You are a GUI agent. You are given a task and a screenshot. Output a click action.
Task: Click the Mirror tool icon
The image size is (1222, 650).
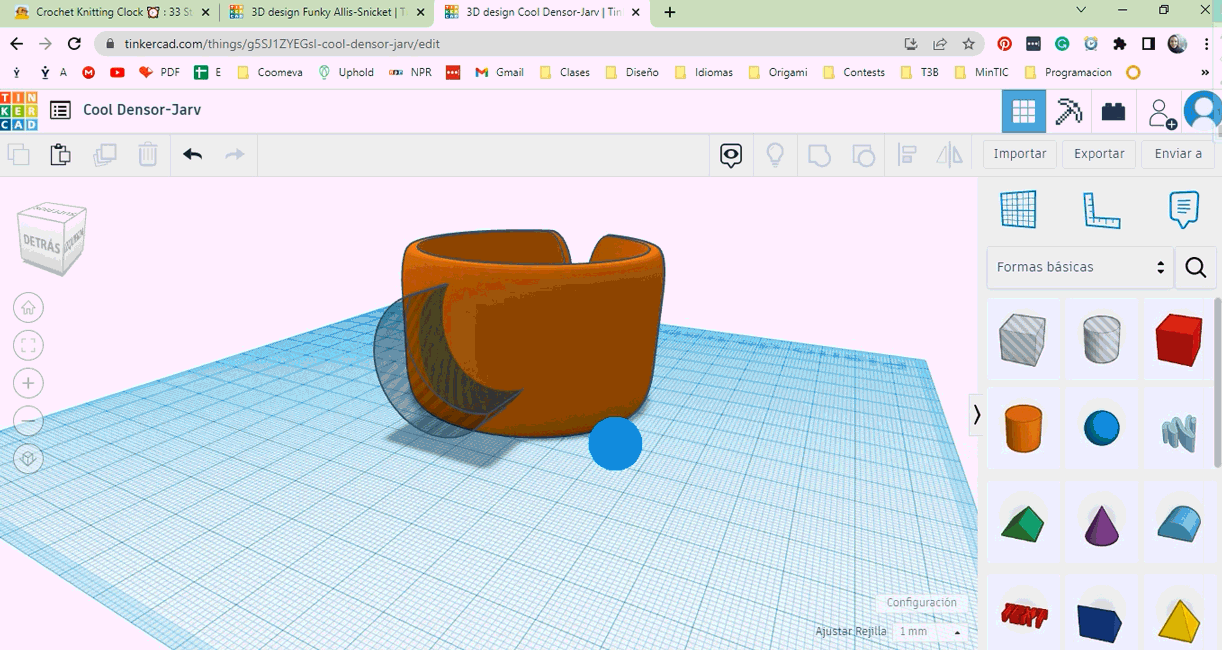point(949,154)
